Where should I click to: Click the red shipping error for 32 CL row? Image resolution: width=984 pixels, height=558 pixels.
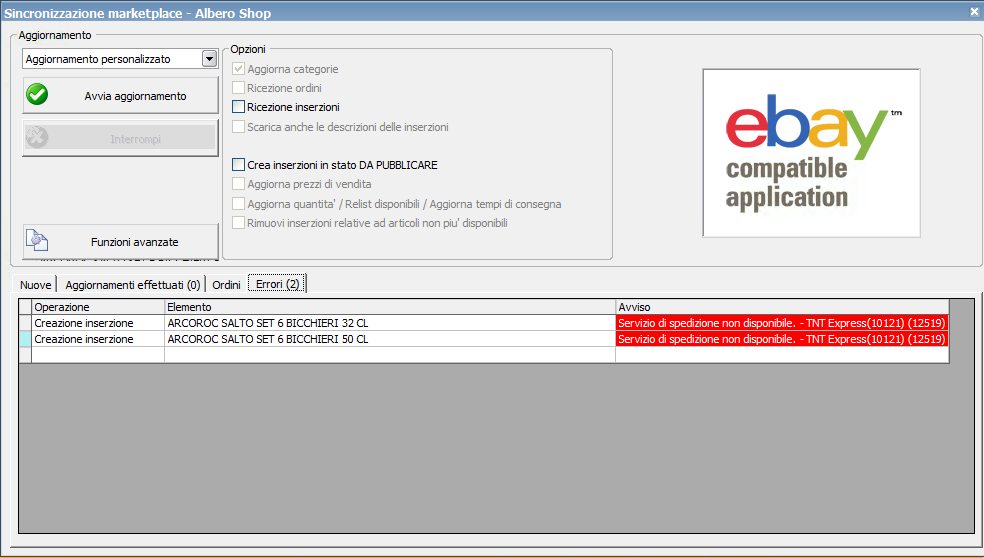(x=782, y=323)
